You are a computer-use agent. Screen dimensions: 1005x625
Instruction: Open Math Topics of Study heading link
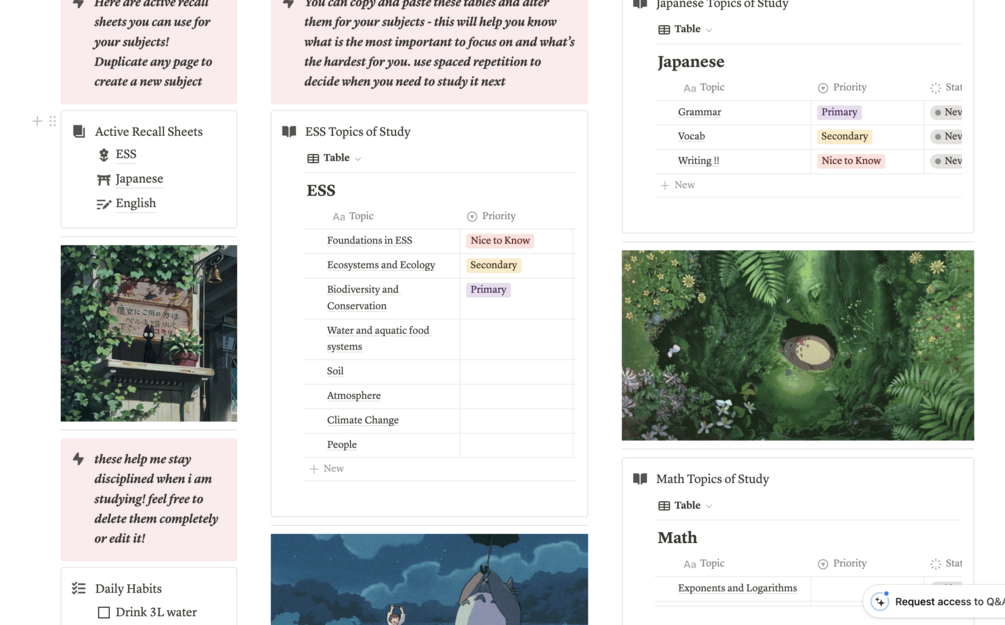click(713, 479)
